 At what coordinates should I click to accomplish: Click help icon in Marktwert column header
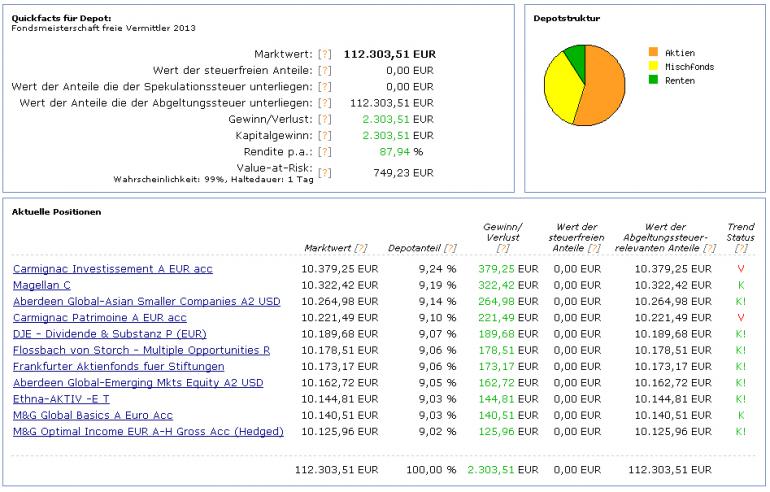coord(361,248)
